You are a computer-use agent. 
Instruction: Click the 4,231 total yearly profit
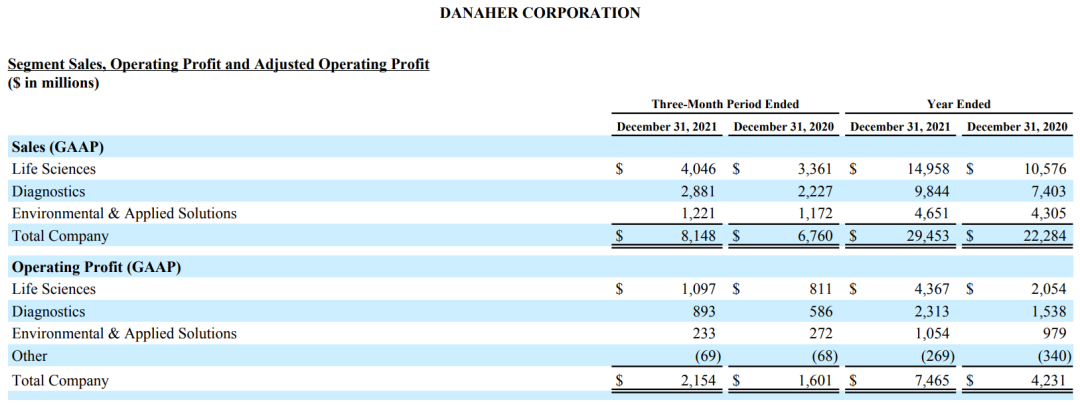click(x=1048, y=380)
